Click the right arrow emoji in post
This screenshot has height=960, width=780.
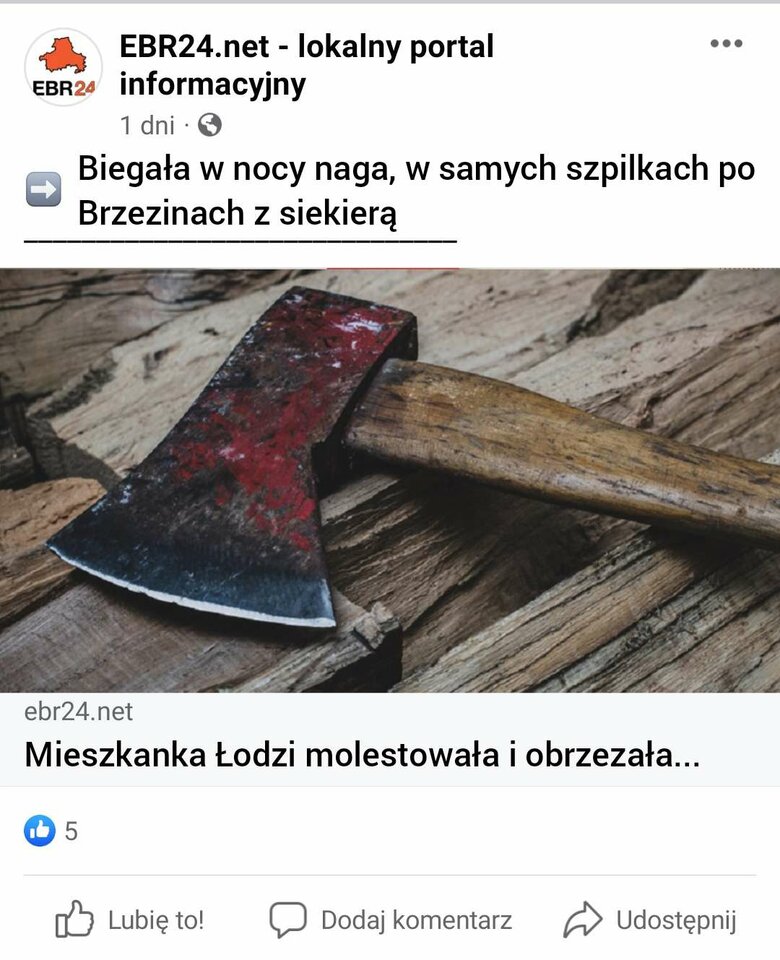[43, 189]
